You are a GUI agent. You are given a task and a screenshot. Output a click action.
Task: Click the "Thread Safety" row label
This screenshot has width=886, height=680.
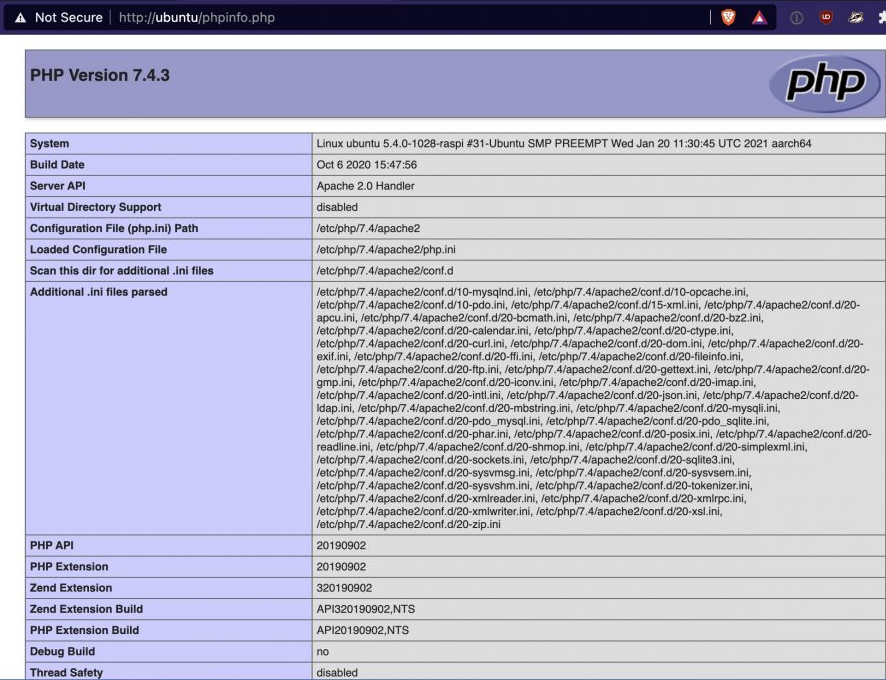pos(66,673)
